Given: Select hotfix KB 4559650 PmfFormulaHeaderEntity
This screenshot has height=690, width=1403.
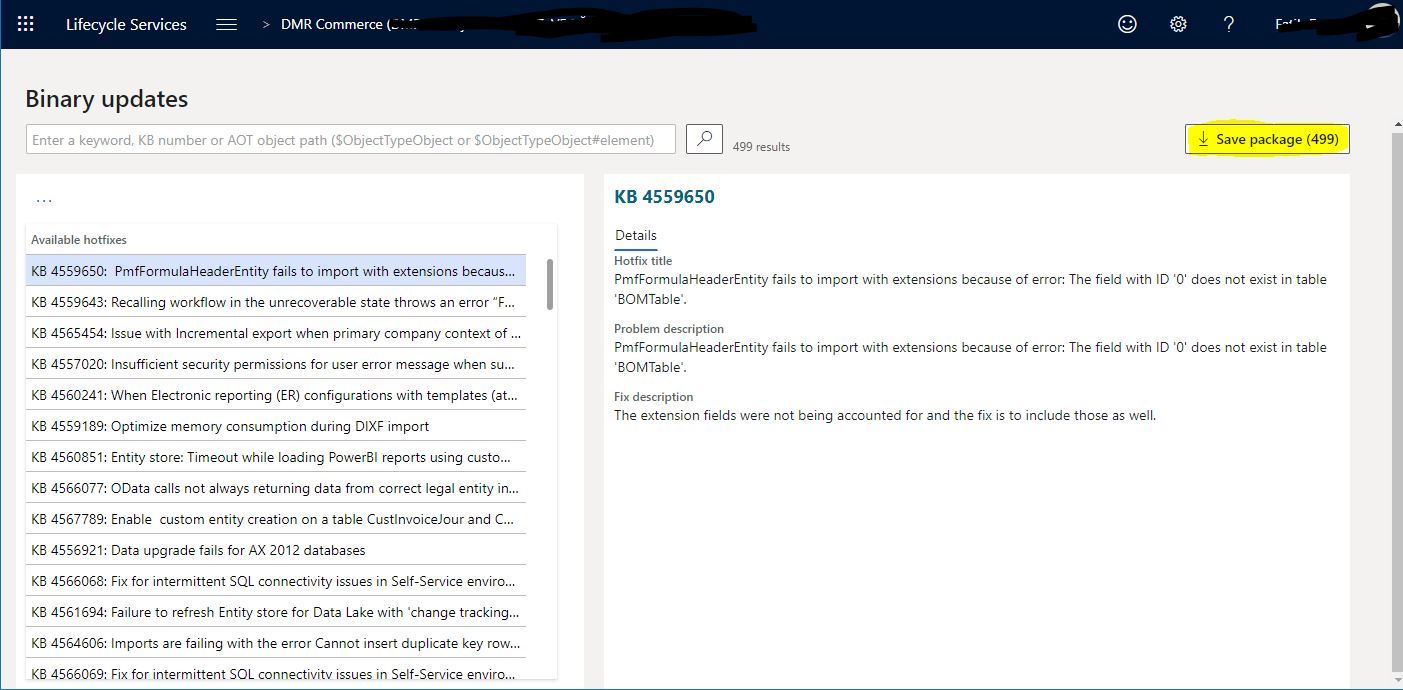Looking at the screenshot, I should coord(276,271).
